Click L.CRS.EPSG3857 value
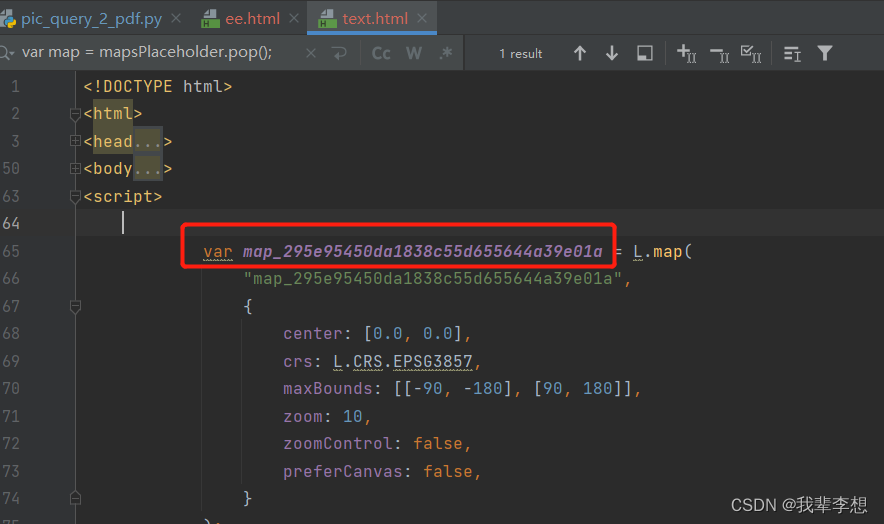The image size is (884, 524). pyautogui.click(x=403, y=362)
